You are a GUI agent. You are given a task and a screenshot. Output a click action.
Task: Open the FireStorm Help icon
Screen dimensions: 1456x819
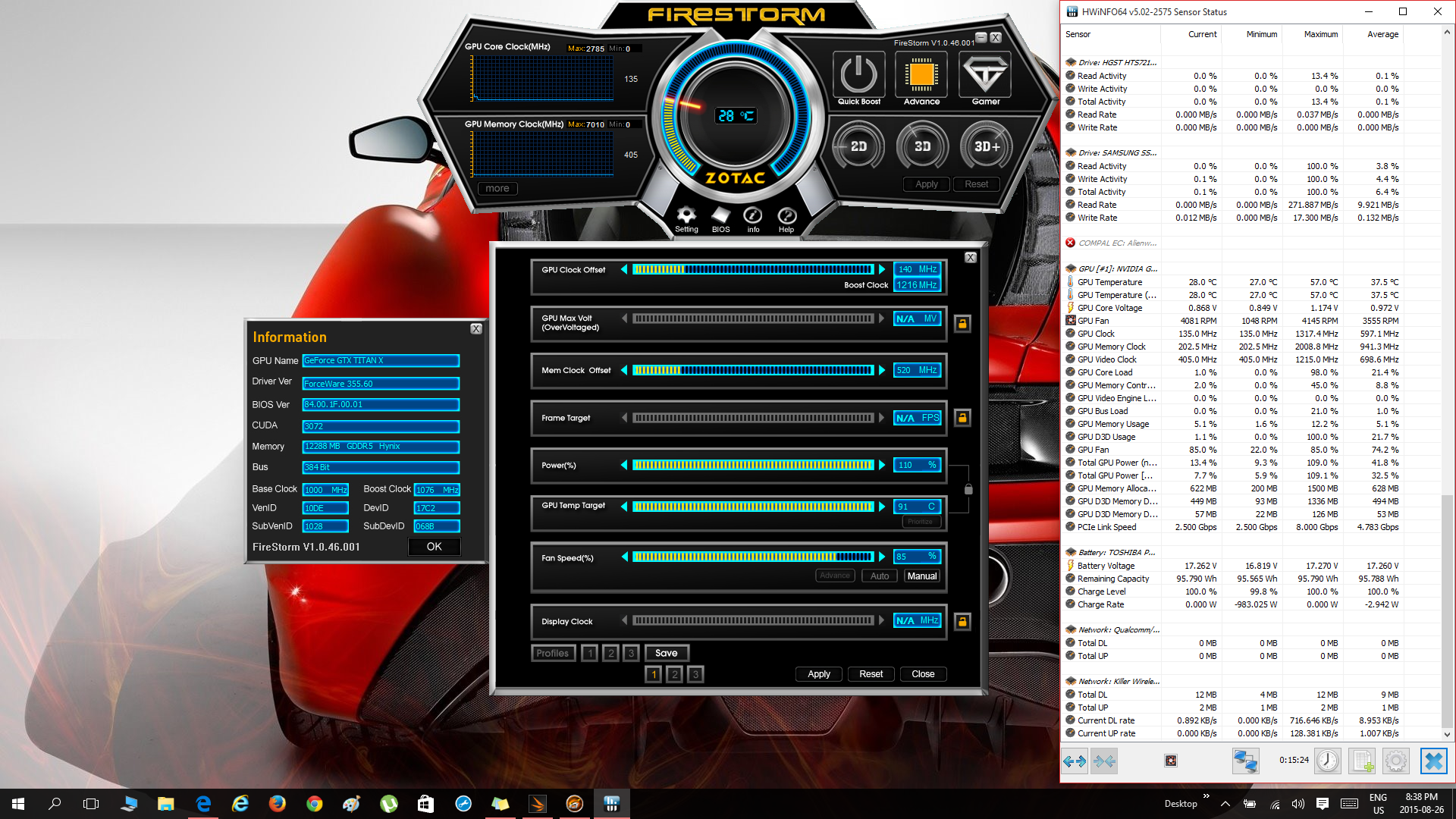(x=786, y=215)
